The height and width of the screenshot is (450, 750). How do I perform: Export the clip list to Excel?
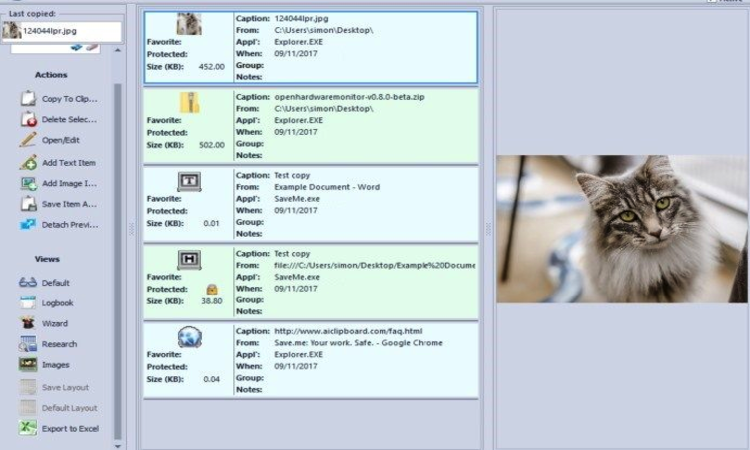click(x=27, y=428)
